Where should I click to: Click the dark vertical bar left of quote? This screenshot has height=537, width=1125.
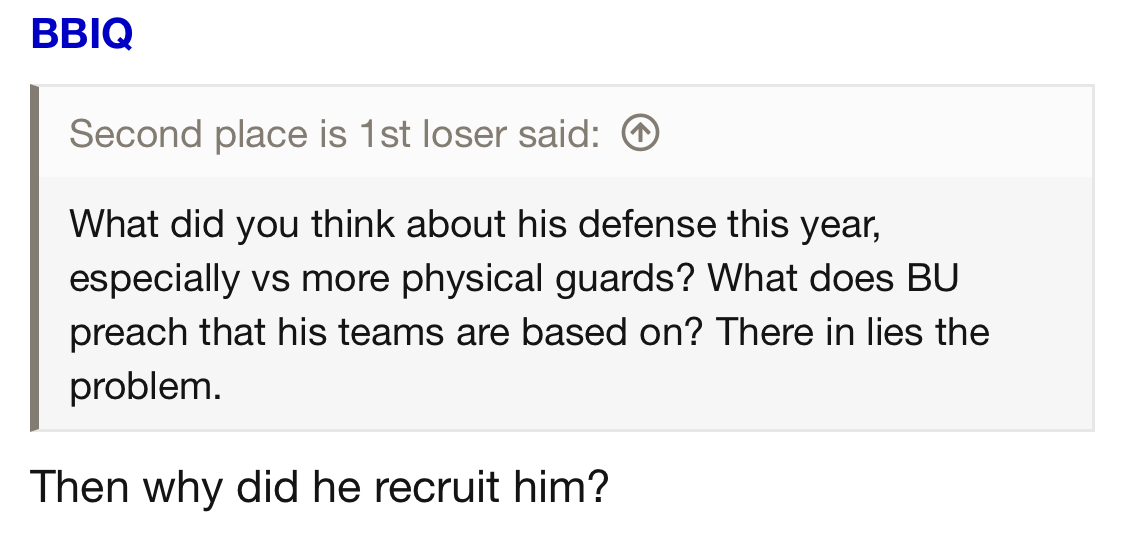[x=34, y=258]
